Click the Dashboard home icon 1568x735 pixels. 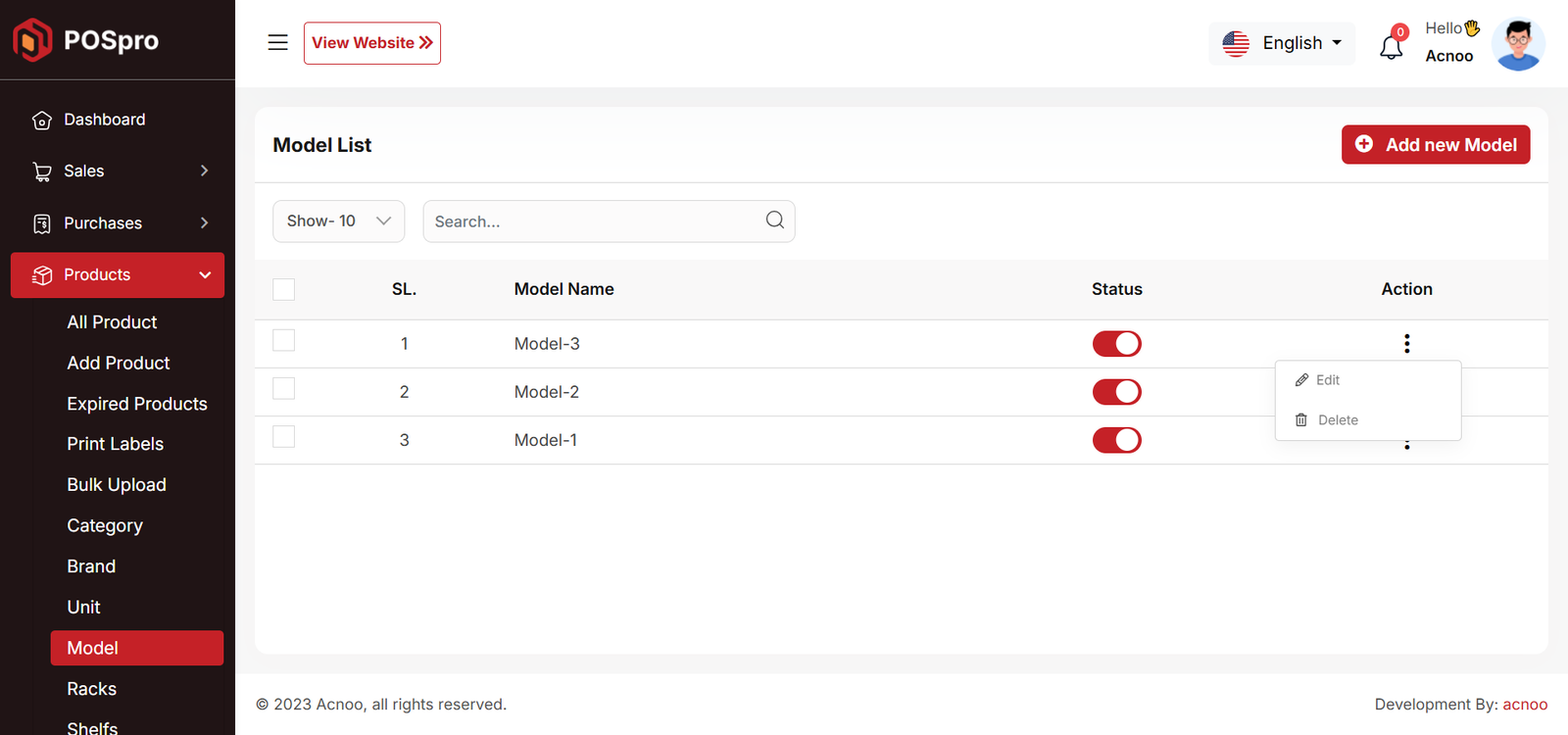(42, 120)
